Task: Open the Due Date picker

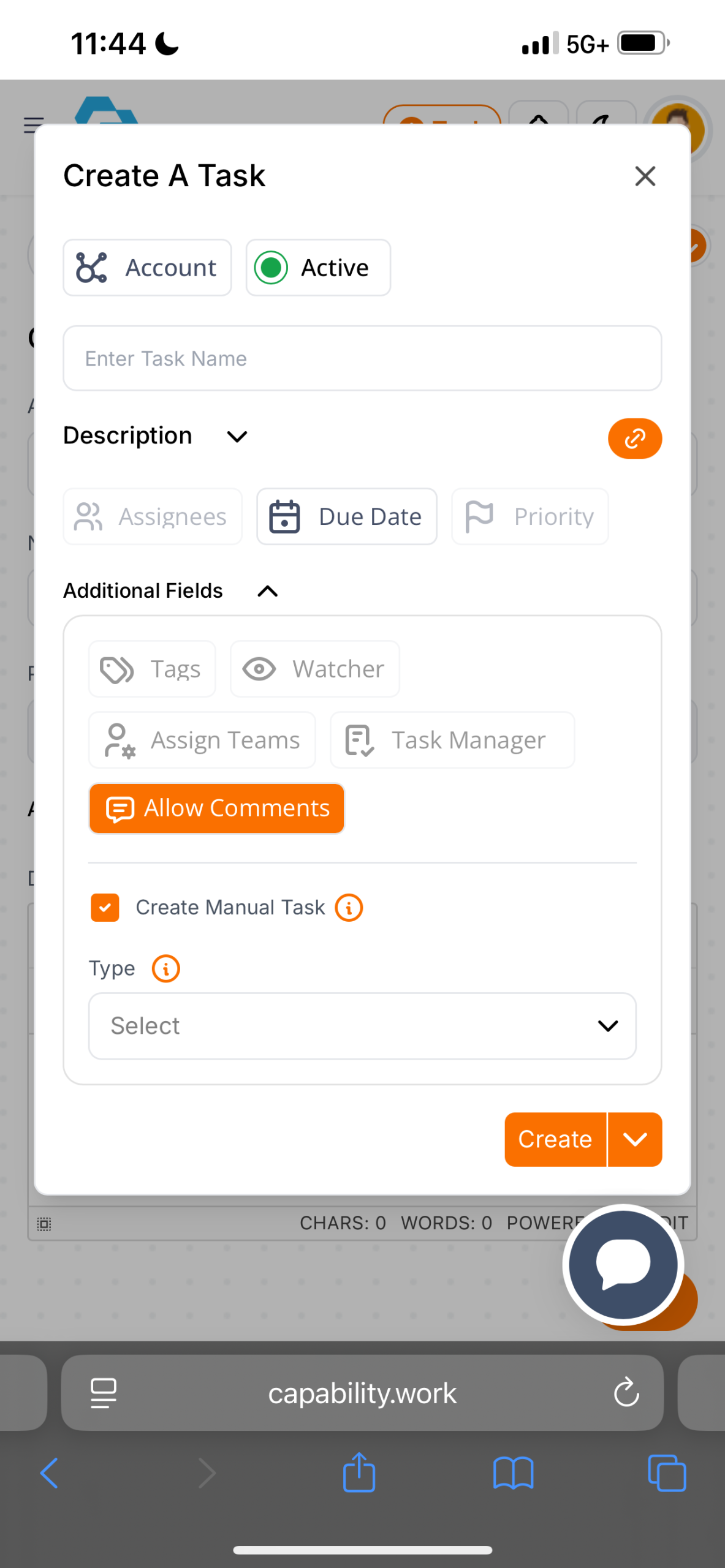Action: coord(346,516)
